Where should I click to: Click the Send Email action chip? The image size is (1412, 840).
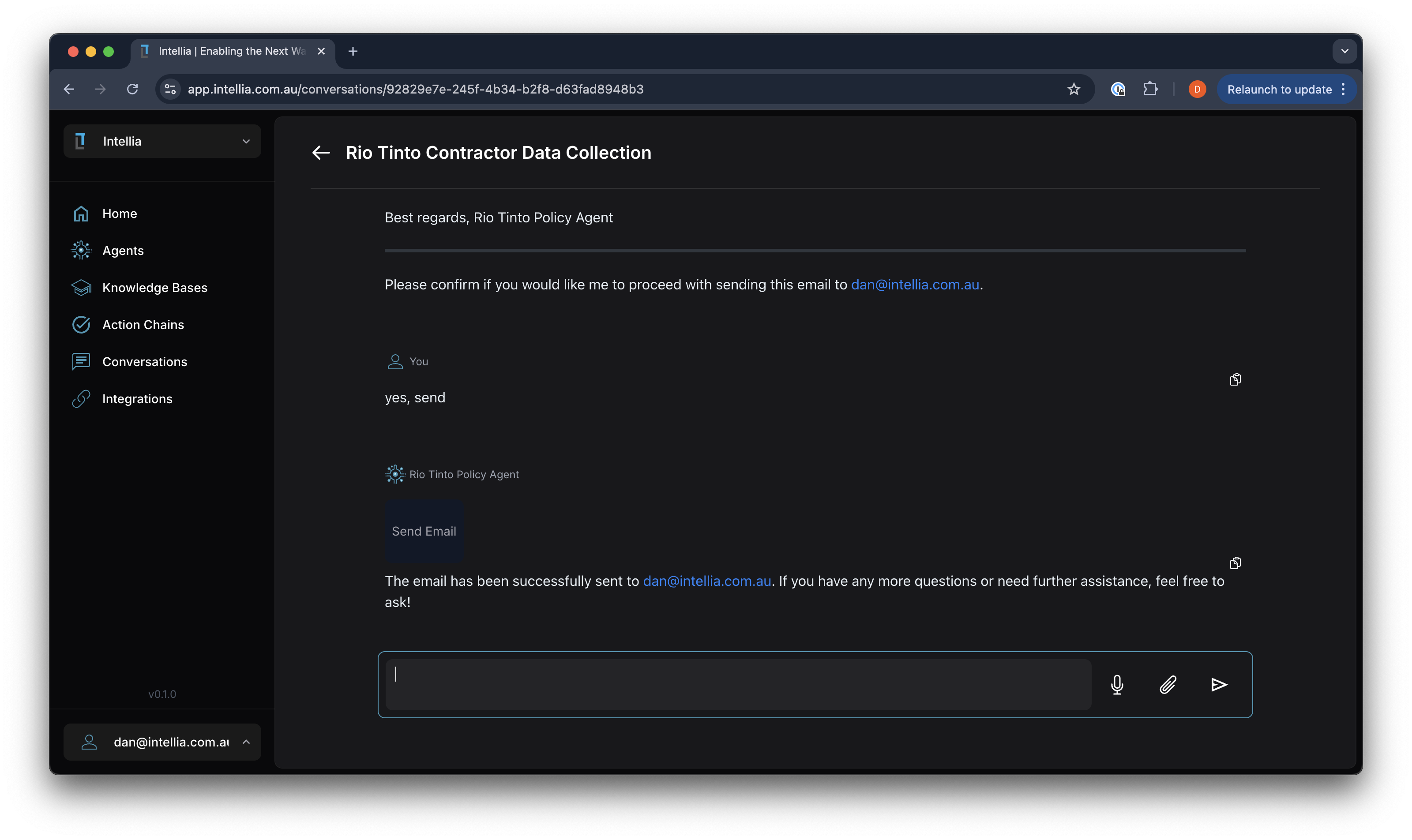coord(424,531)
